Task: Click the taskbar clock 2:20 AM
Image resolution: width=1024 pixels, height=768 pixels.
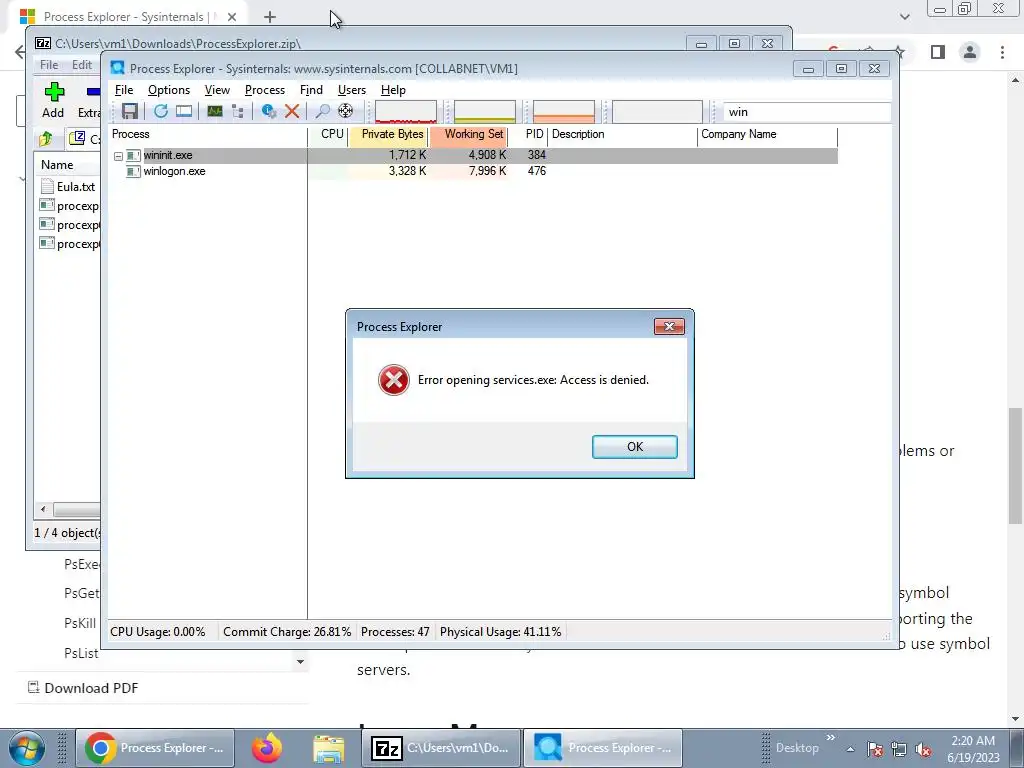Action: [x=973, y=741]
